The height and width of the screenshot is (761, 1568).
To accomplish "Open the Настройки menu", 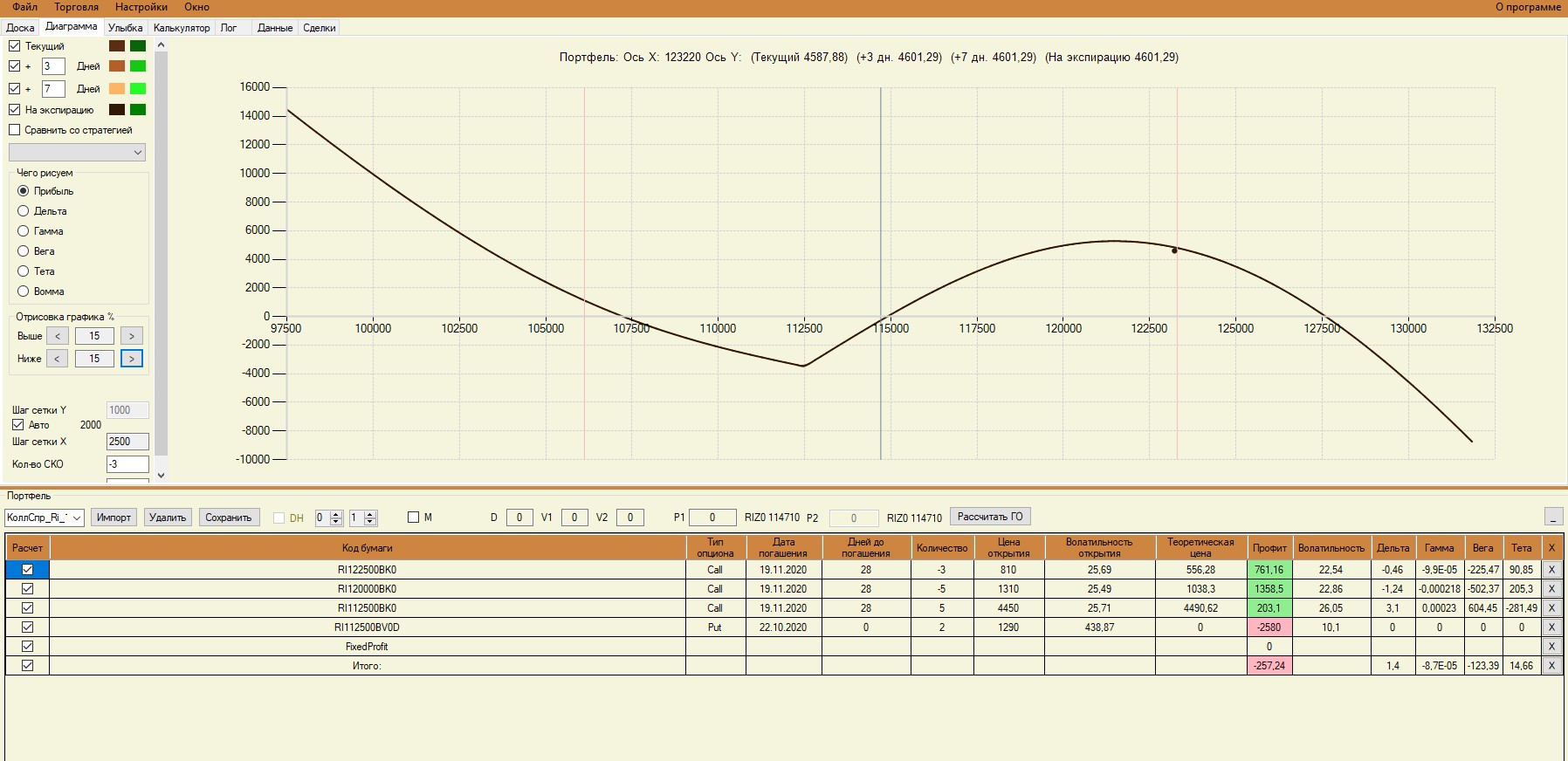I will (x=141, y=7).
